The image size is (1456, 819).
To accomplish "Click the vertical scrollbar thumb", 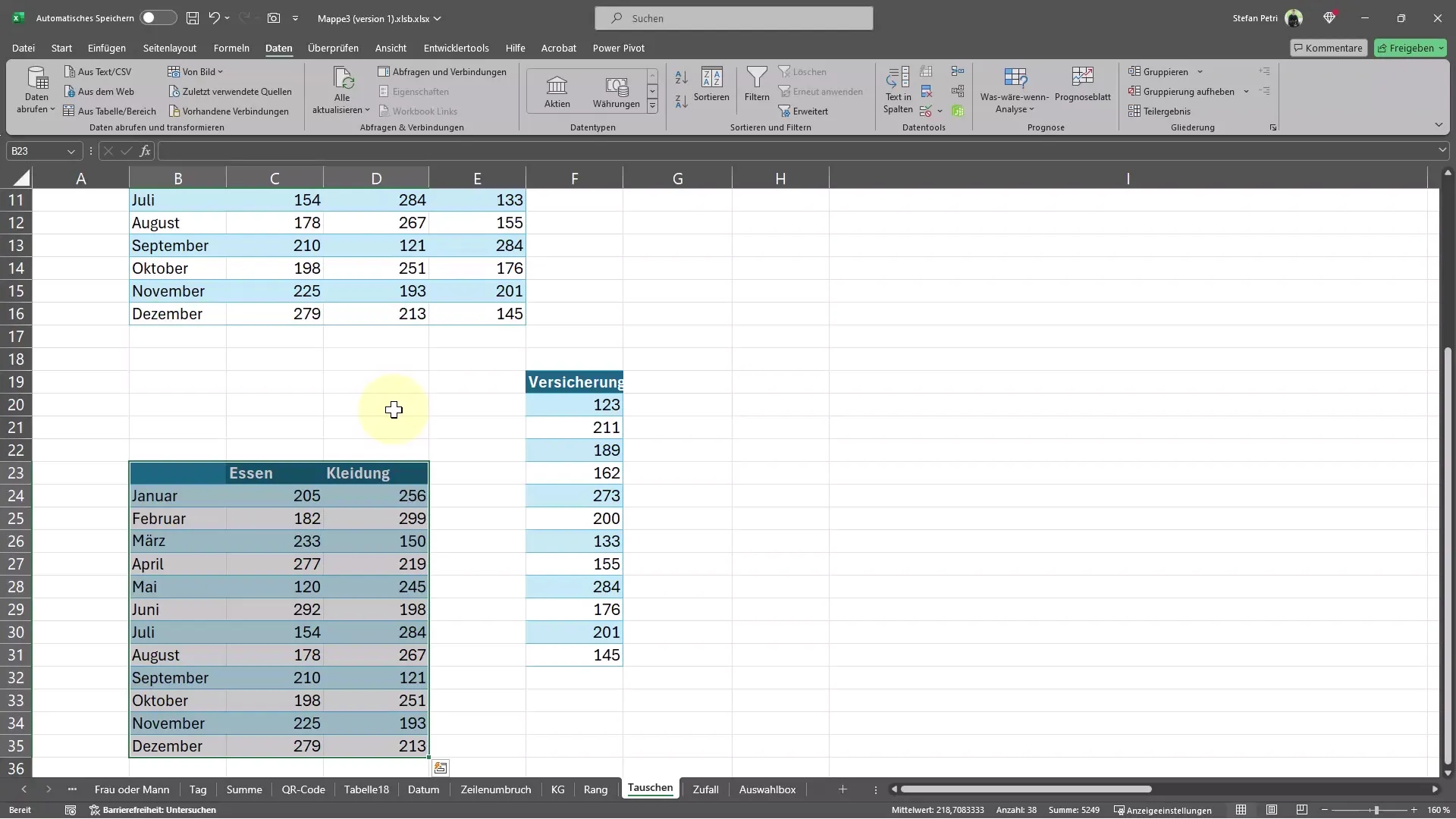I will click(1448, 555).
